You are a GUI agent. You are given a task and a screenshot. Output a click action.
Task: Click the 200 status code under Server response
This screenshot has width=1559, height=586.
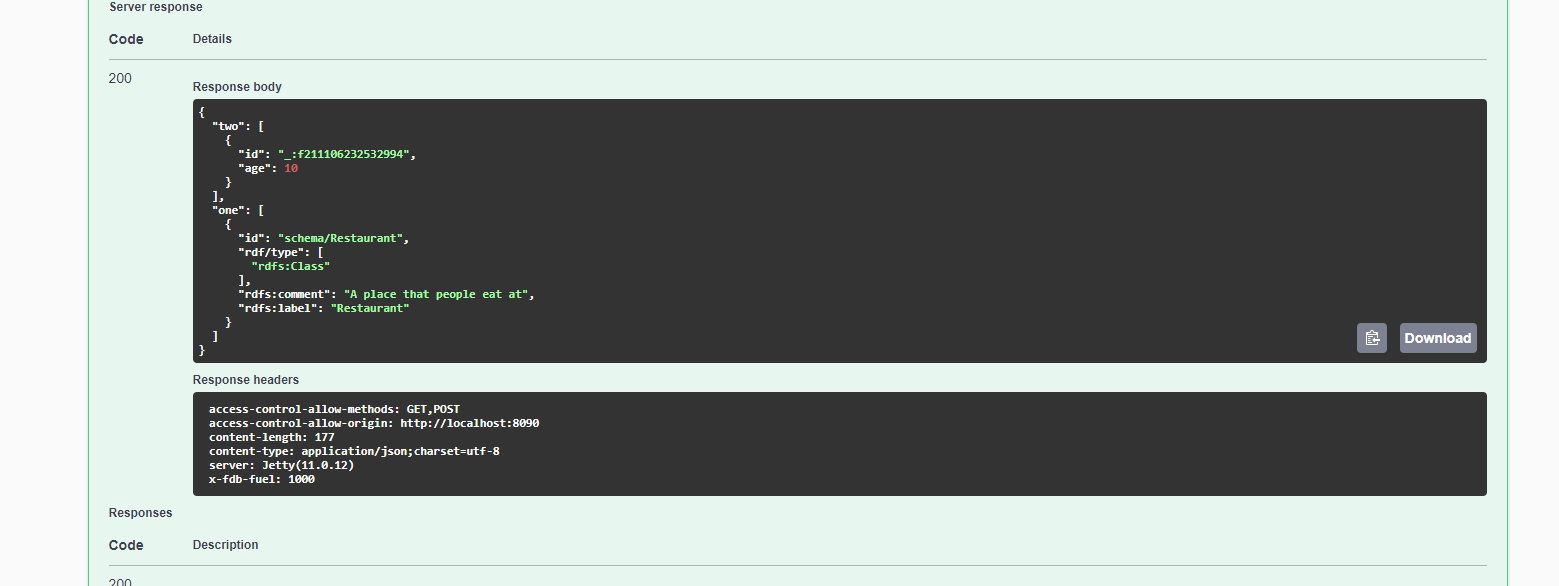(x=119, y=78)
